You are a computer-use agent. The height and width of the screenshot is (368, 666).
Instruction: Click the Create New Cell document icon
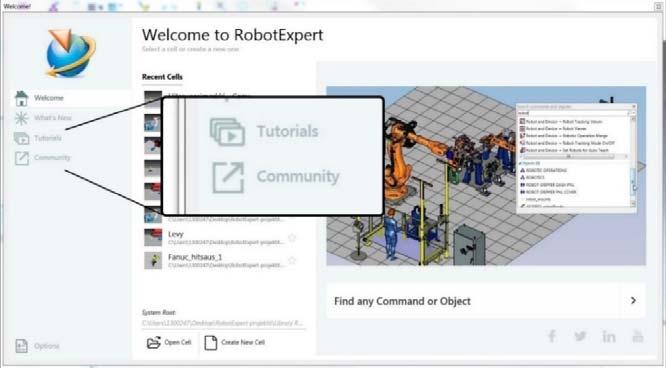(211, 343)
